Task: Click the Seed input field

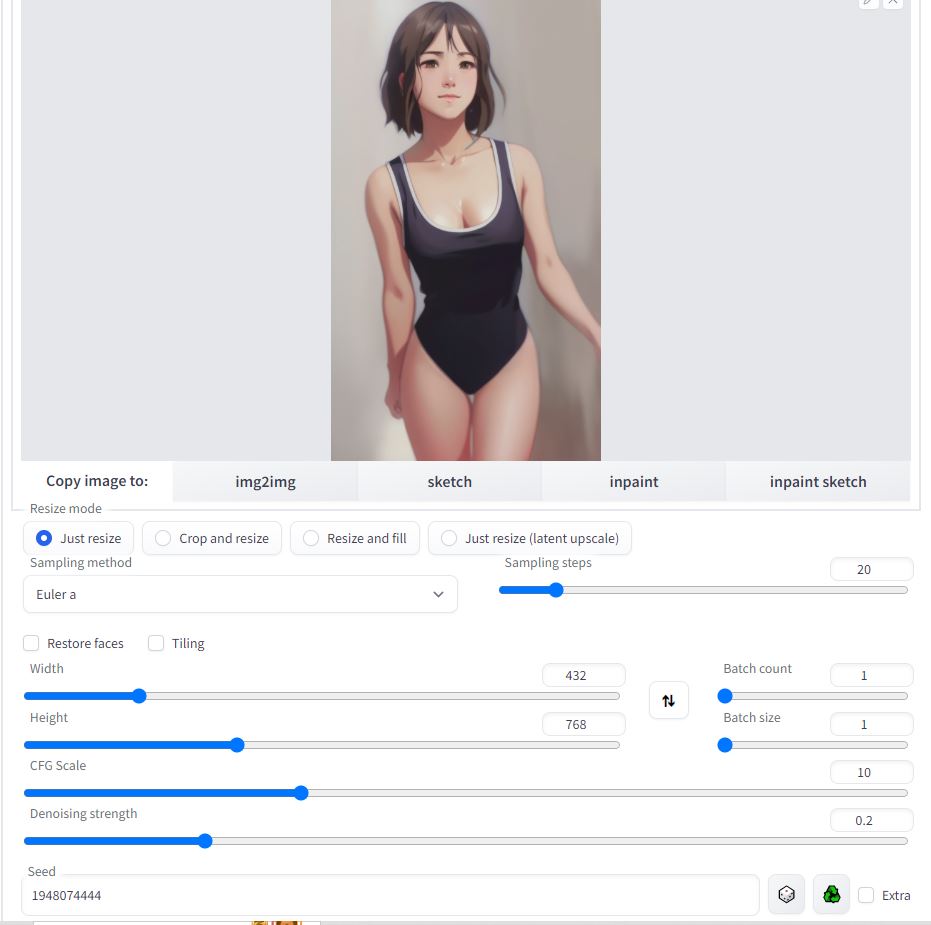Action: pyautogui.click(x=390, y=895)
